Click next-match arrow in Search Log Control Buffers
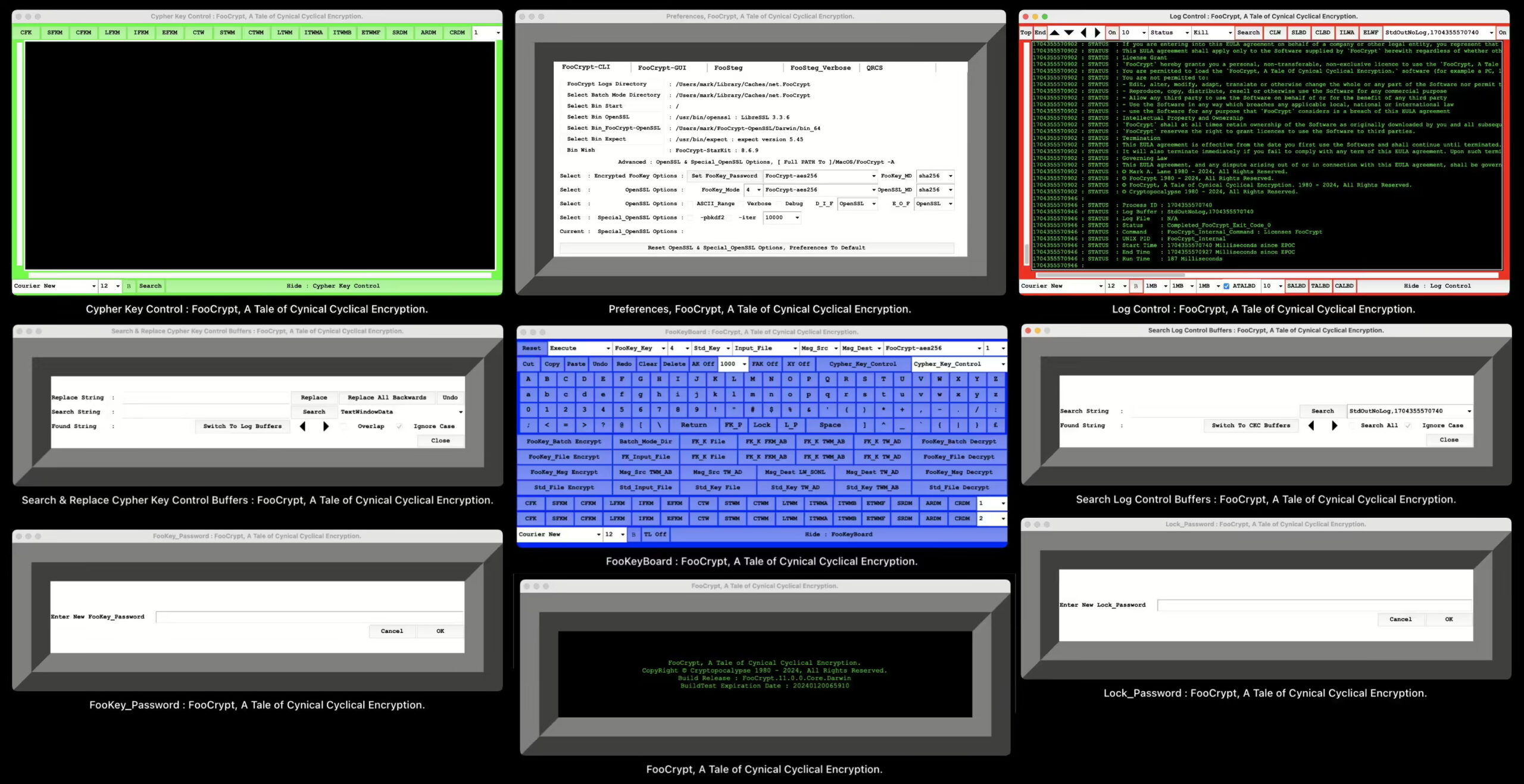This screenshot has height=784, width=1524. (x=1334, y=426)
